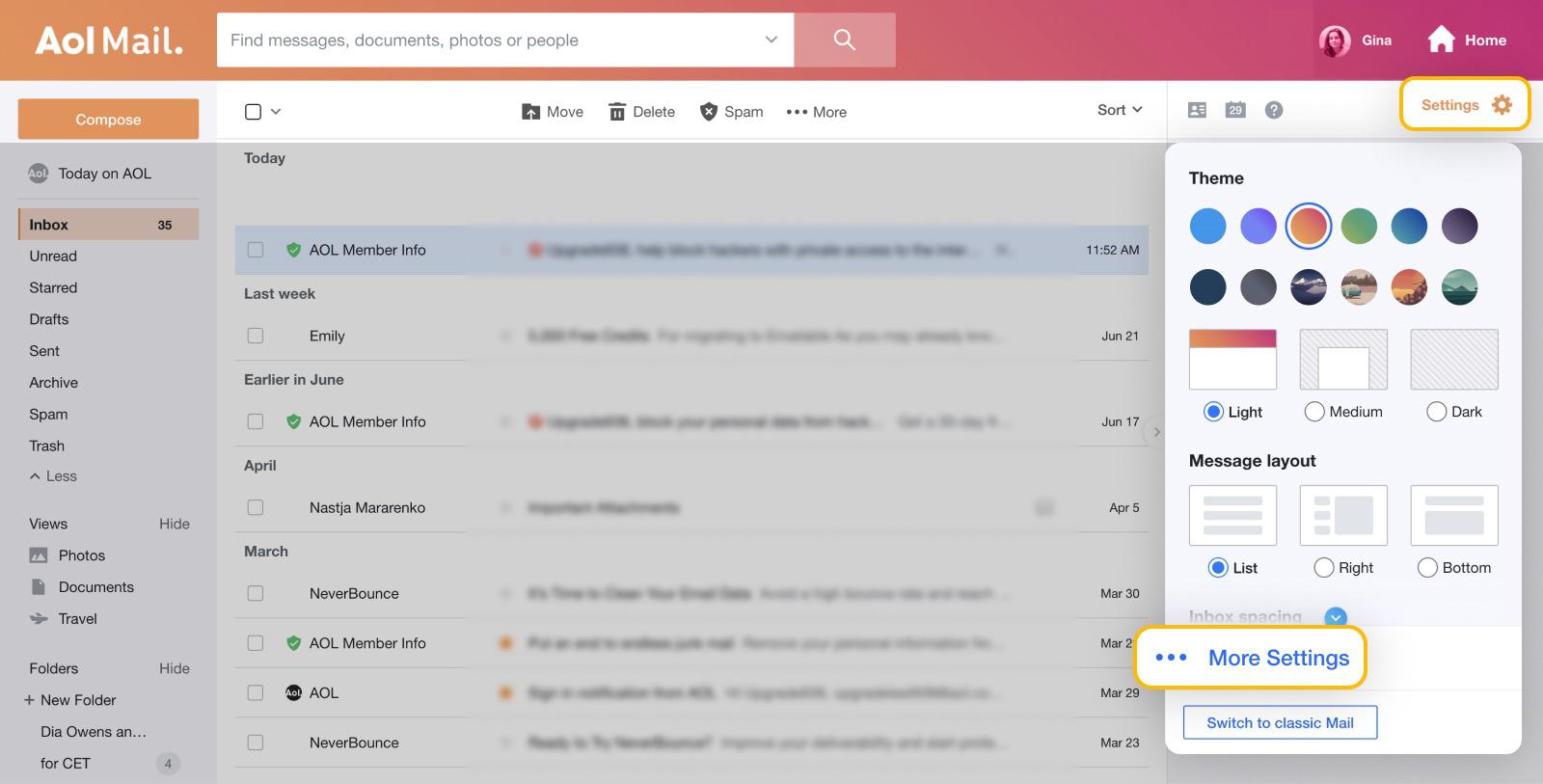Screen dimensions: 1543x784
Task: Open the Trash folder
Action: coord(47,446)
